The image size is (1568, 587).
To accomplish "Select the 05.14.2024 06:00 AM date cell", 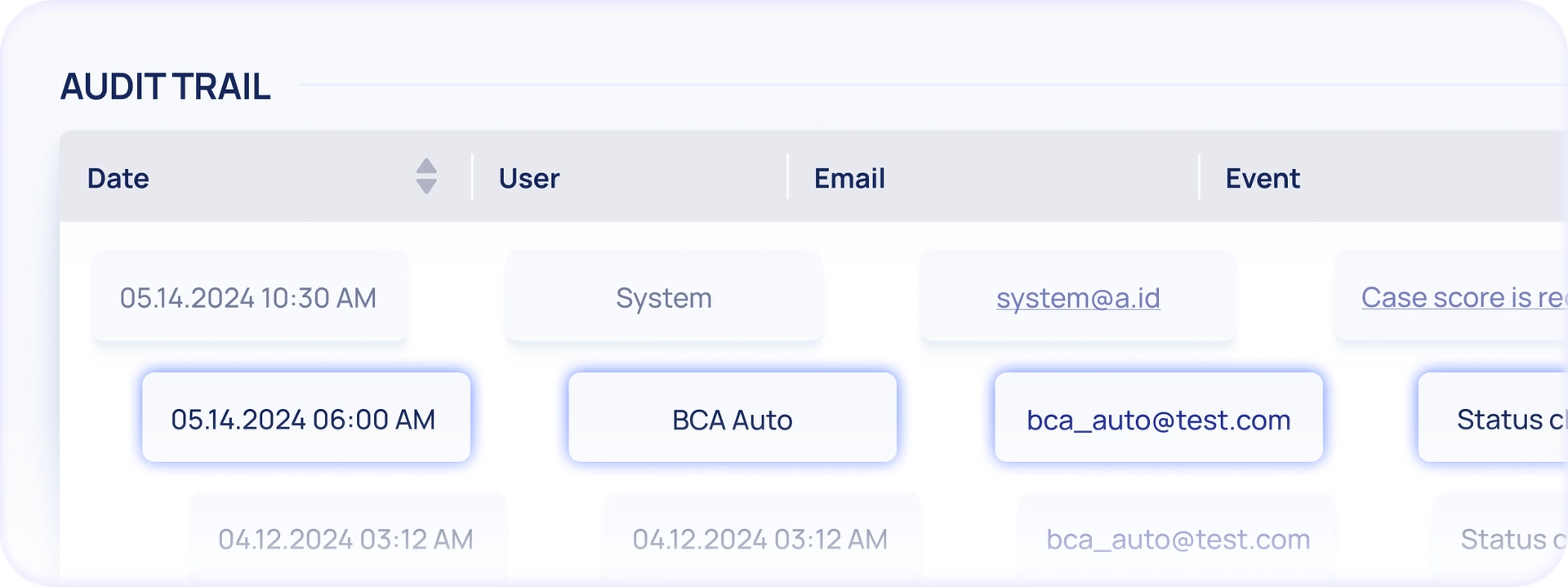I will pos(305,418).
